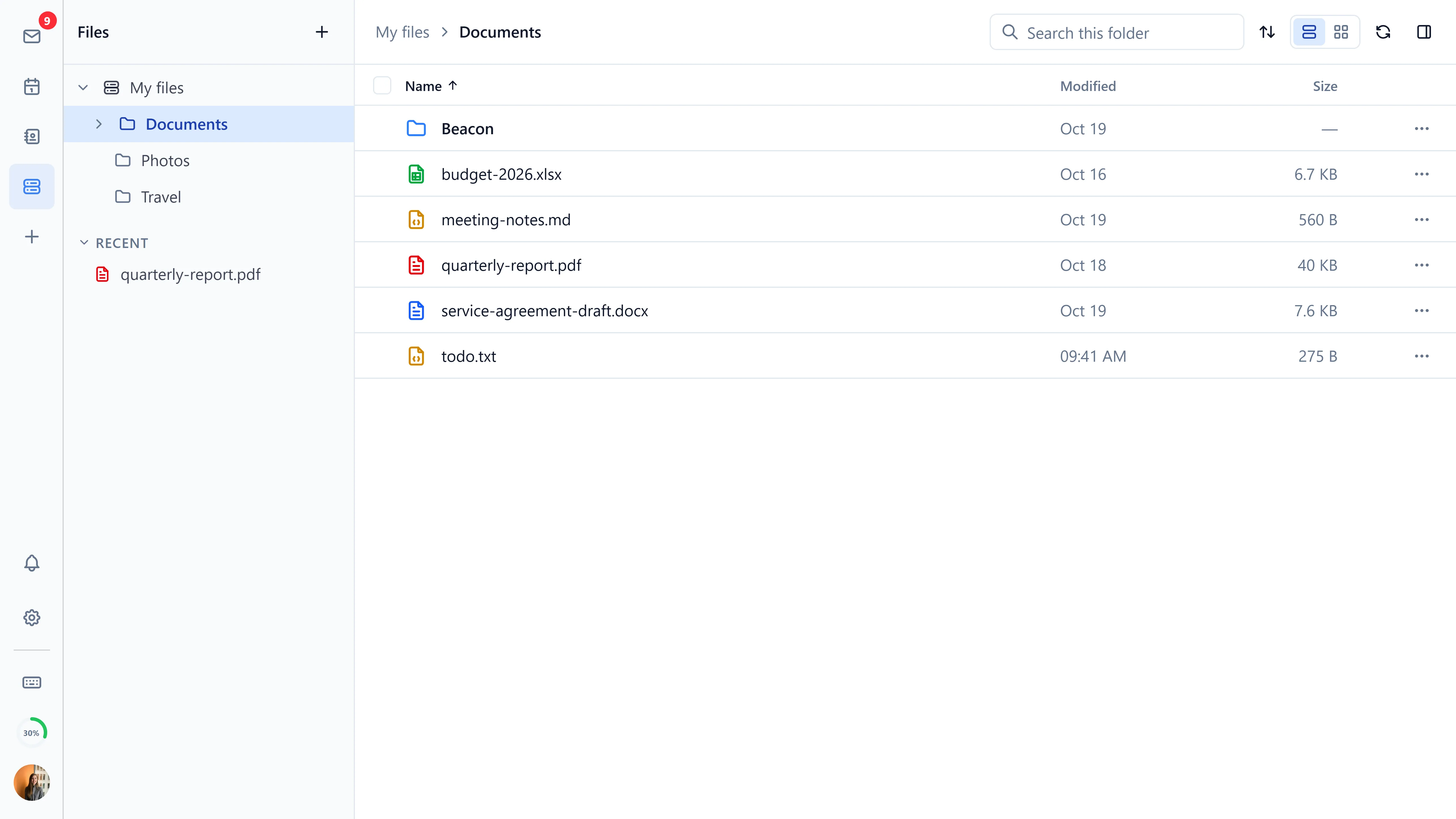Image resolution: width=1456 pixels, height=819 pixels.
Task: Open more options for quarterly-report.pdf row
Action: click(x=1422, y=265)
